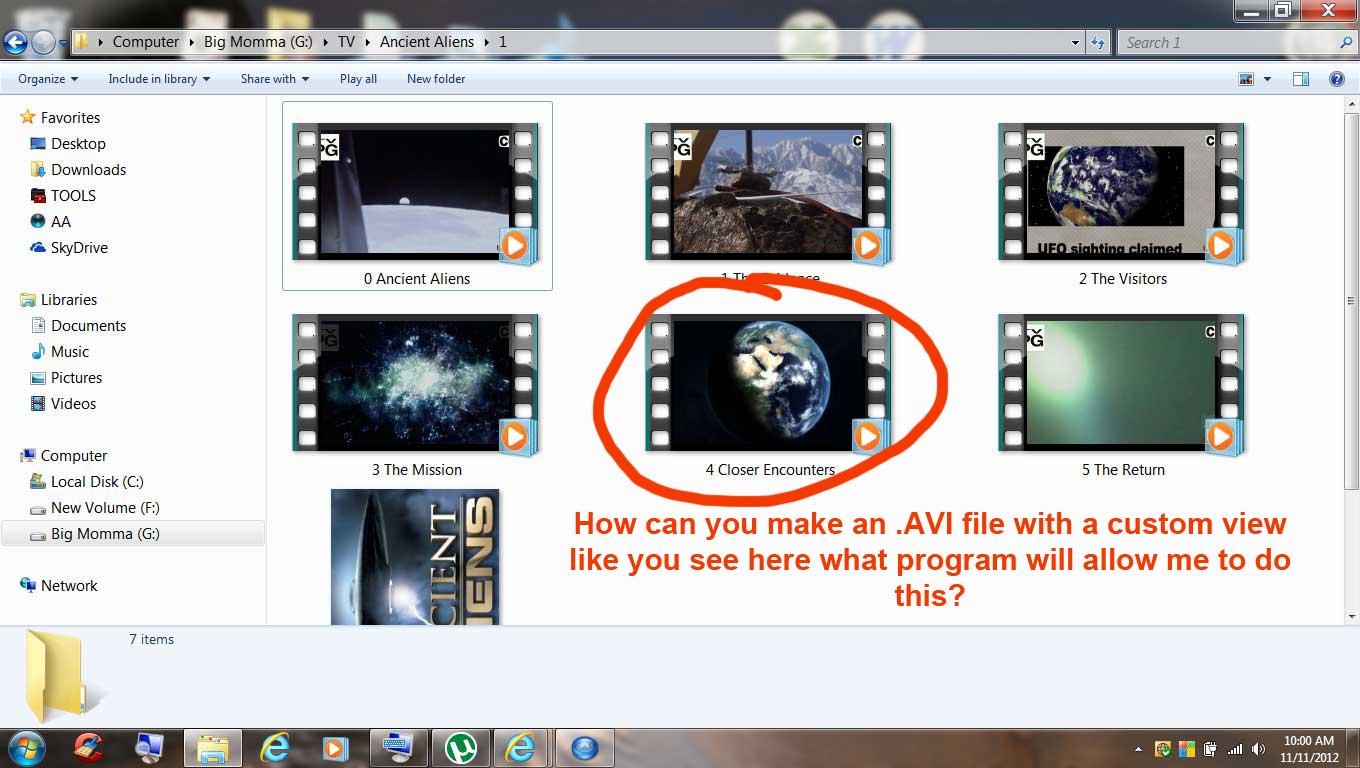Select the 2 The Visitors video thumbnail
1360x768 pixels.
[x=1122, y=192]
